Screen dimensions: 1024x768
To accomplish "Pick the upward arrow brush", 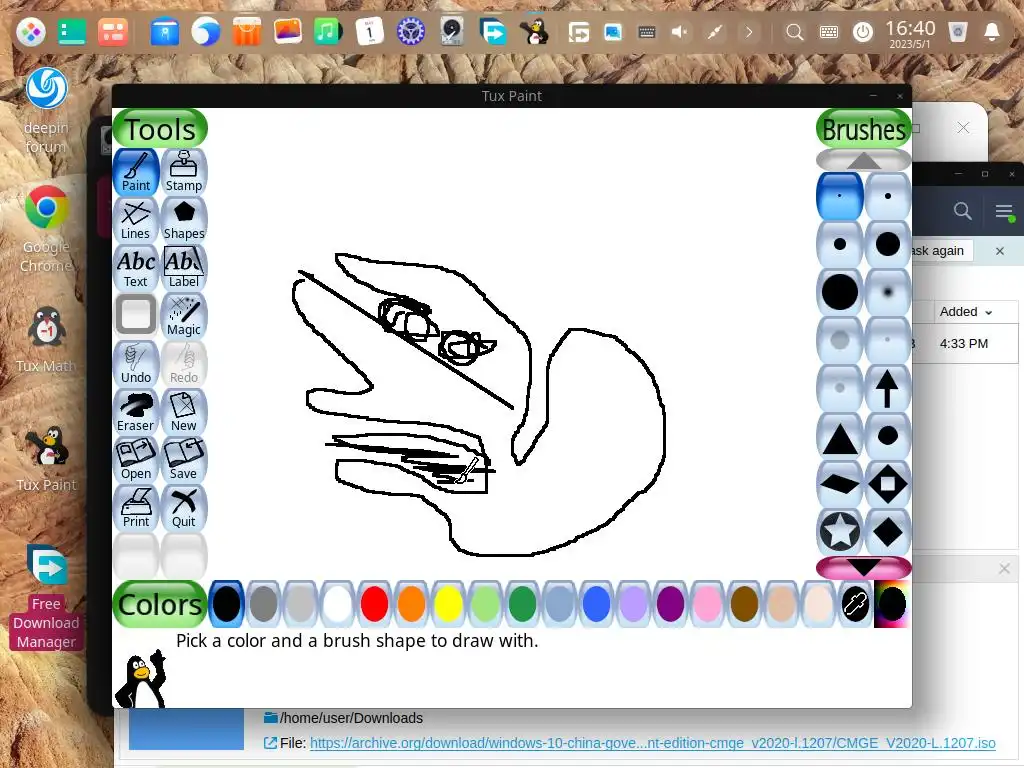I will 888,389.
